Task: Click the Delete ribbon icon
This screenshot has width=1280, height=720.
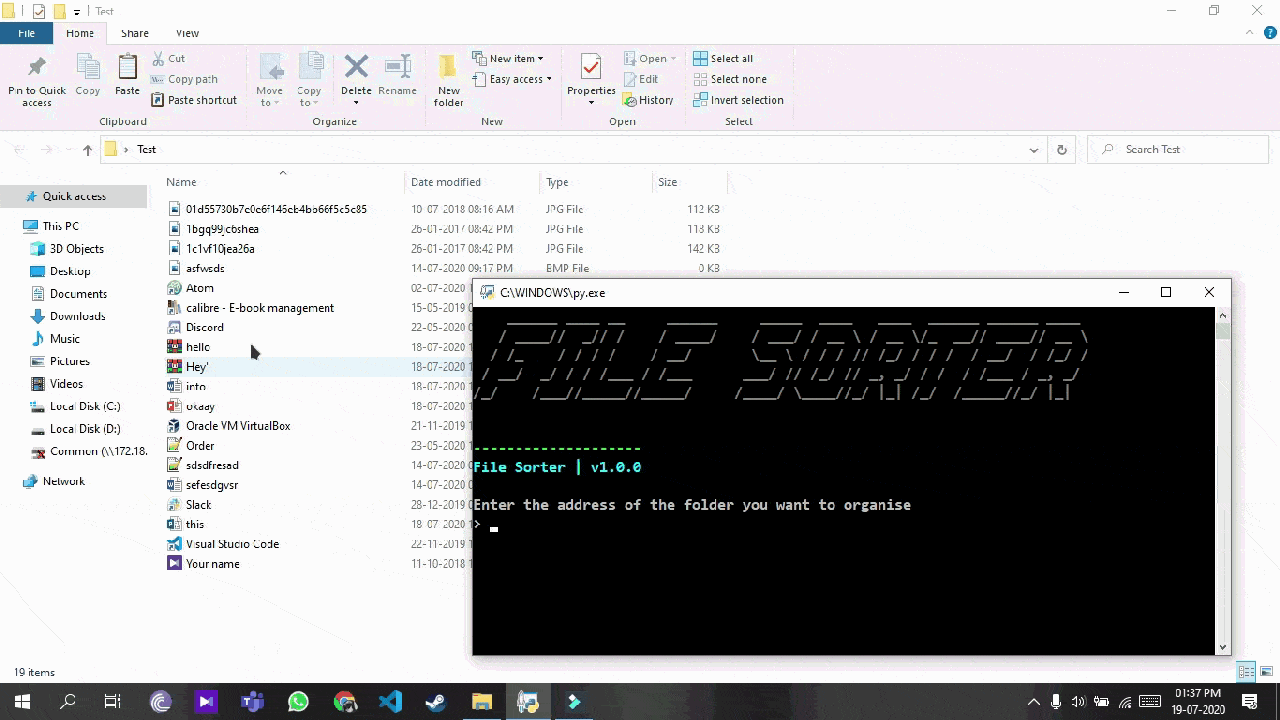Action: click(x=356, y=67)
